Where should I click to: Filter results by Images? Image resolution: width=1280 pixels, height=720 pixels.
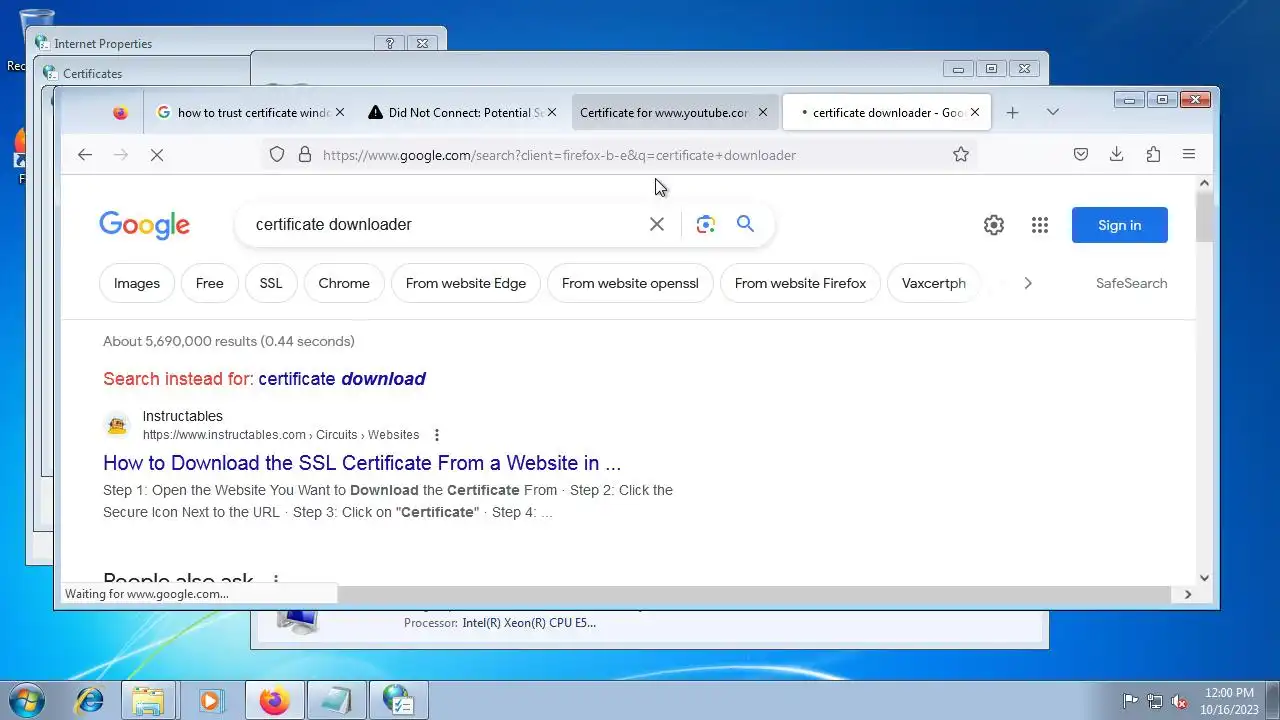tap(137, 283)
